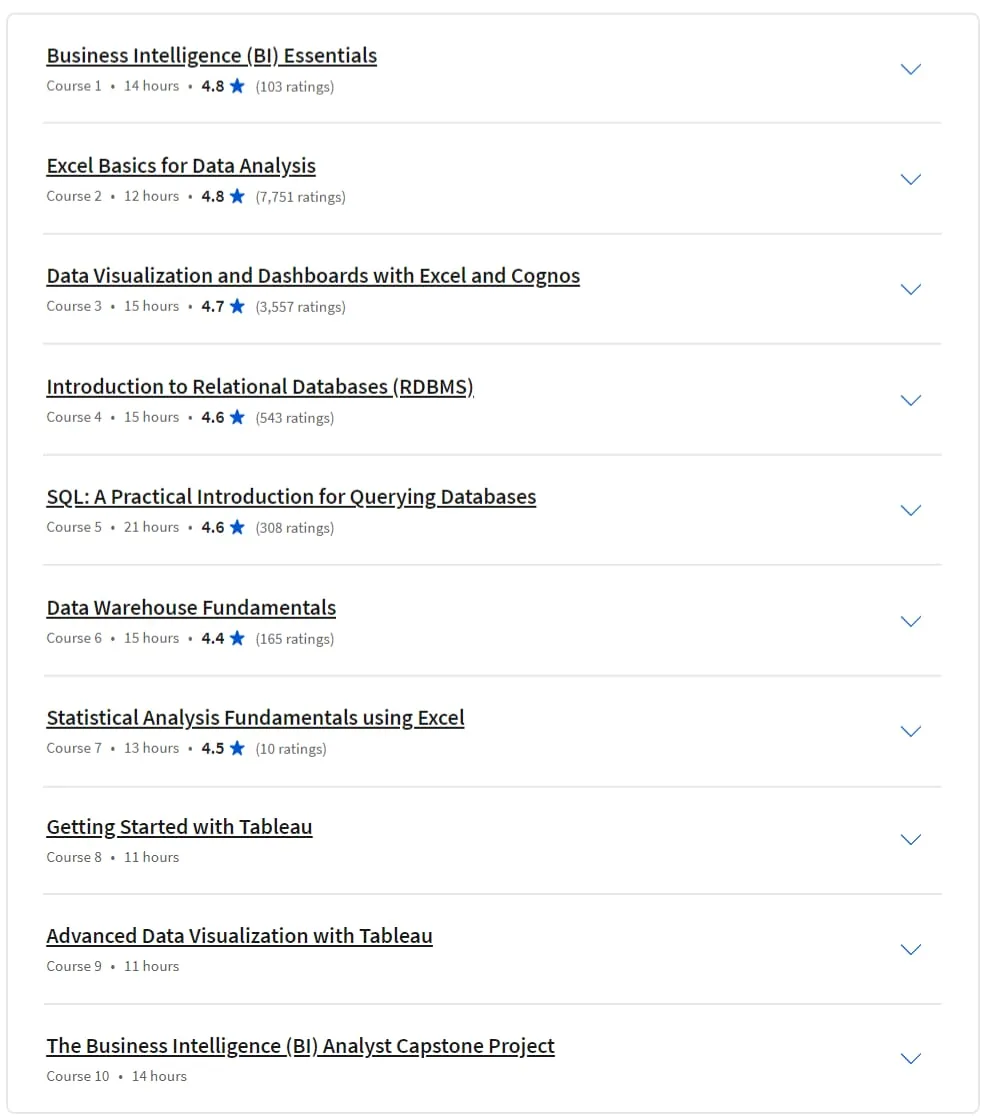Expand SQL Practical Introduction course chevron
Viewport: 990px width, 1117px height.
911,510
